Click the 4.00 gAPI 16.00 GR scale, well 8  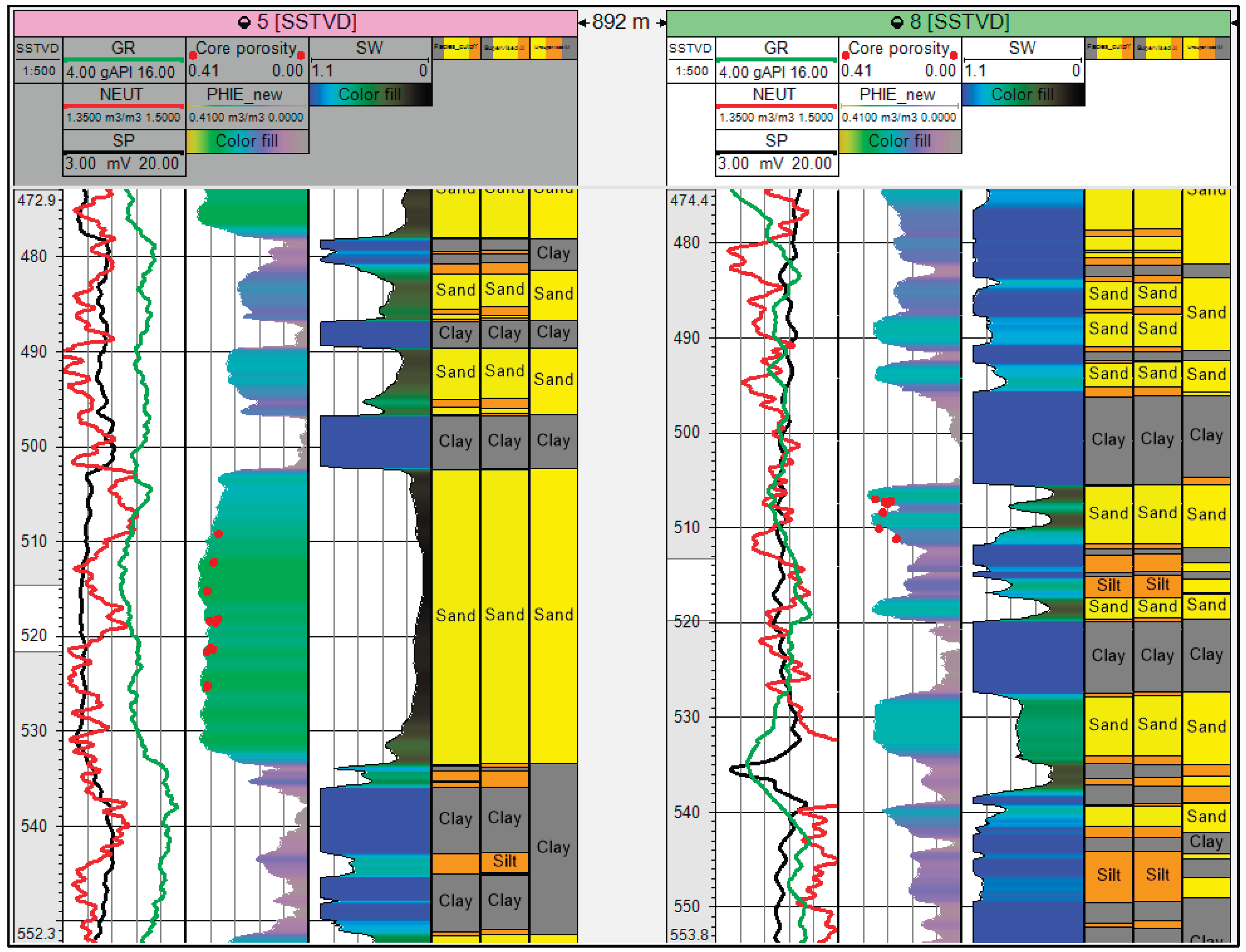[x=774, y=73]
